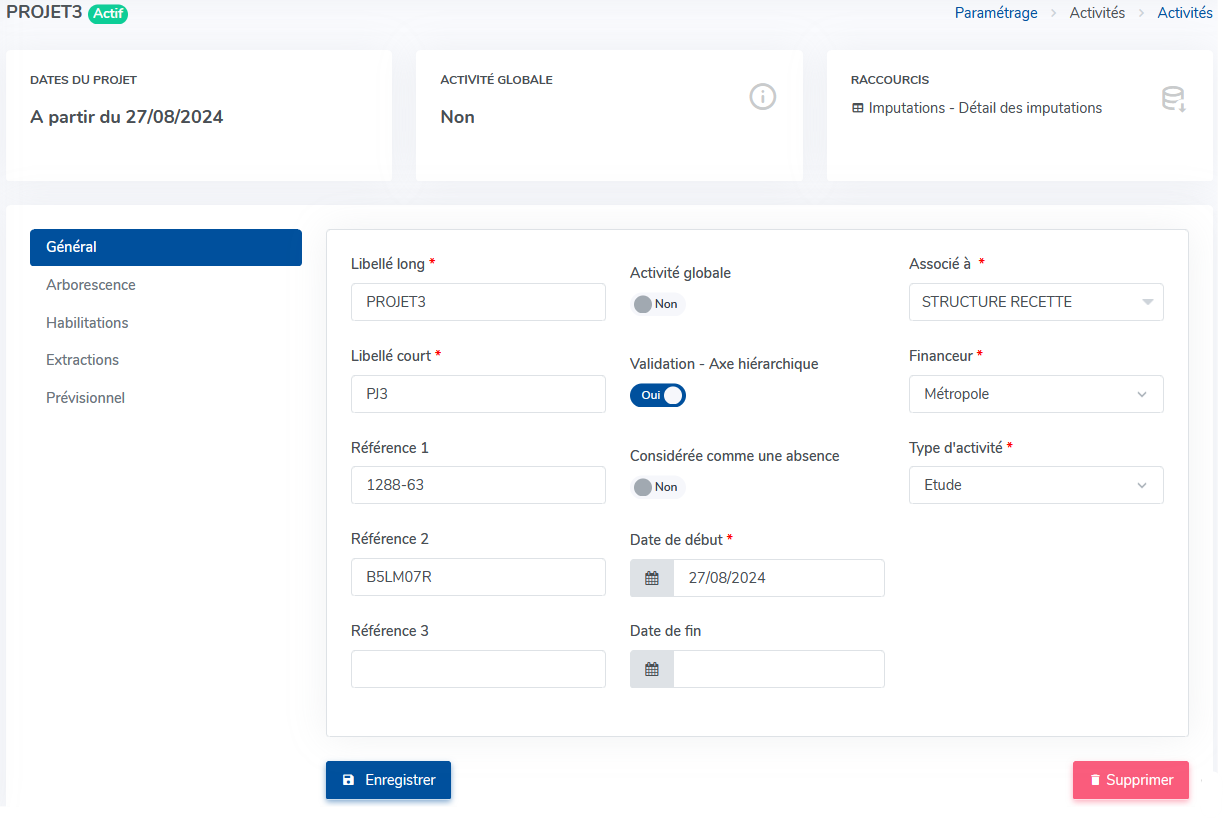Screen dimensions: 1223x818
Task: Click the info icon in Activité globale card
Action: (763, 97)
